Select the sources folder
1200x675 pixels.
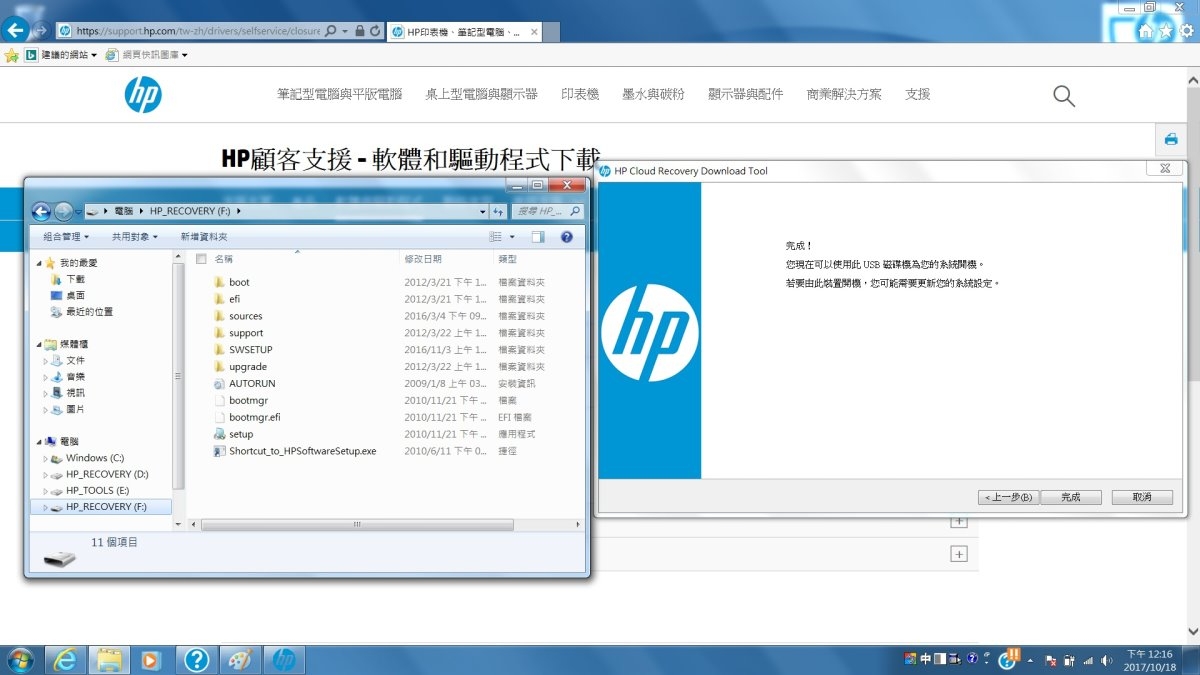(x=245, y=316)
